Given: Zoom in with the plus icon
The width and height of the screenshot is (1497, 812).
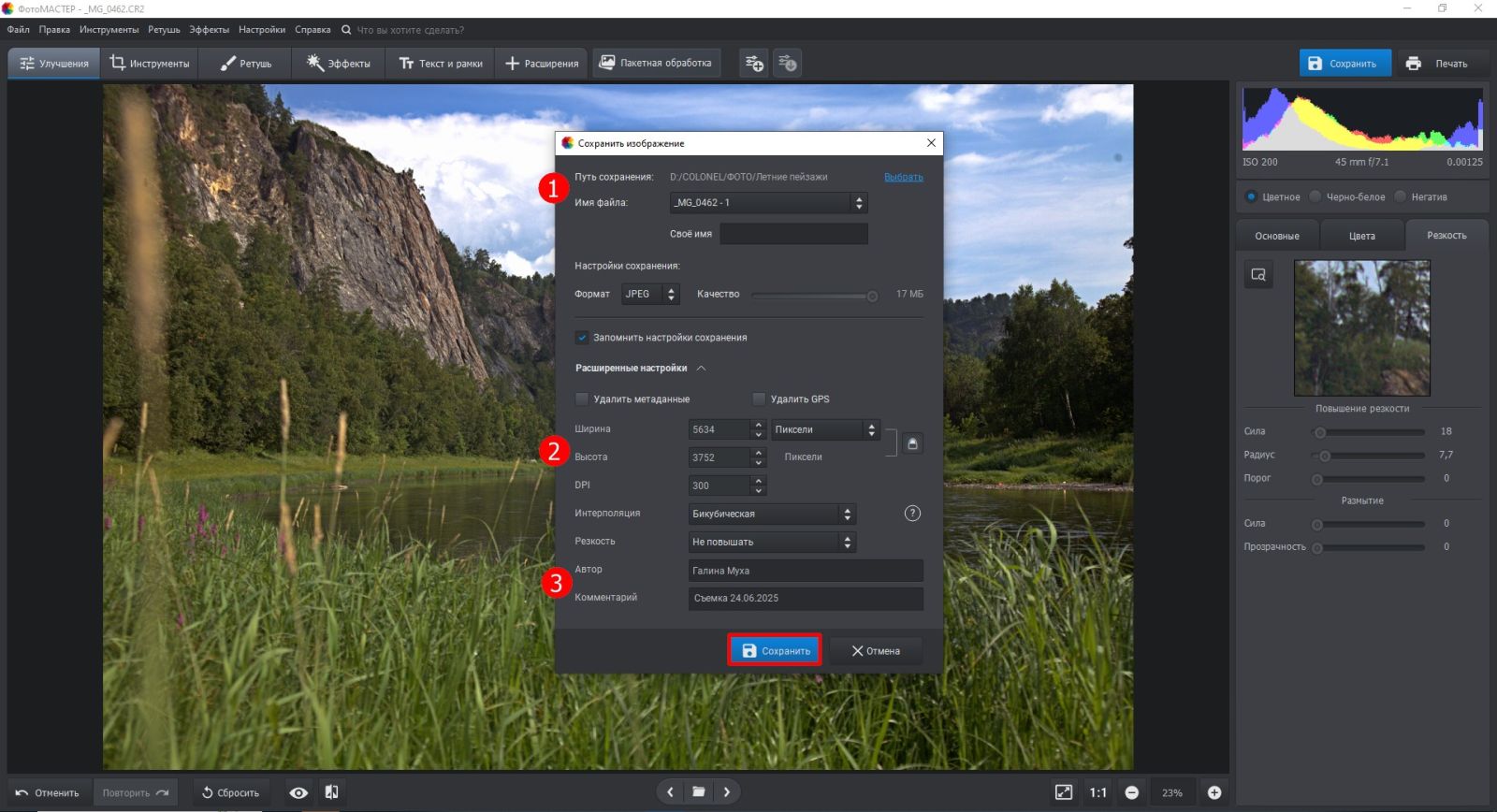Looking at the screenshot, I should [1214, 792].
